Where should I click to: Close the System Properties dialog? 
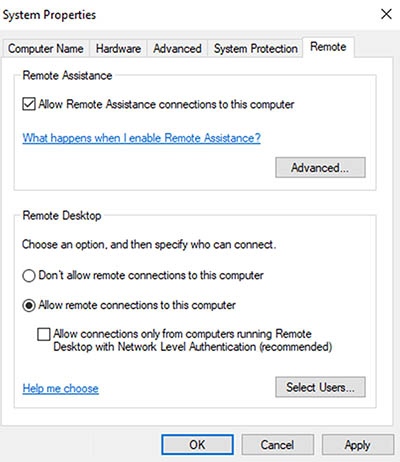click(x=386, y=14)
